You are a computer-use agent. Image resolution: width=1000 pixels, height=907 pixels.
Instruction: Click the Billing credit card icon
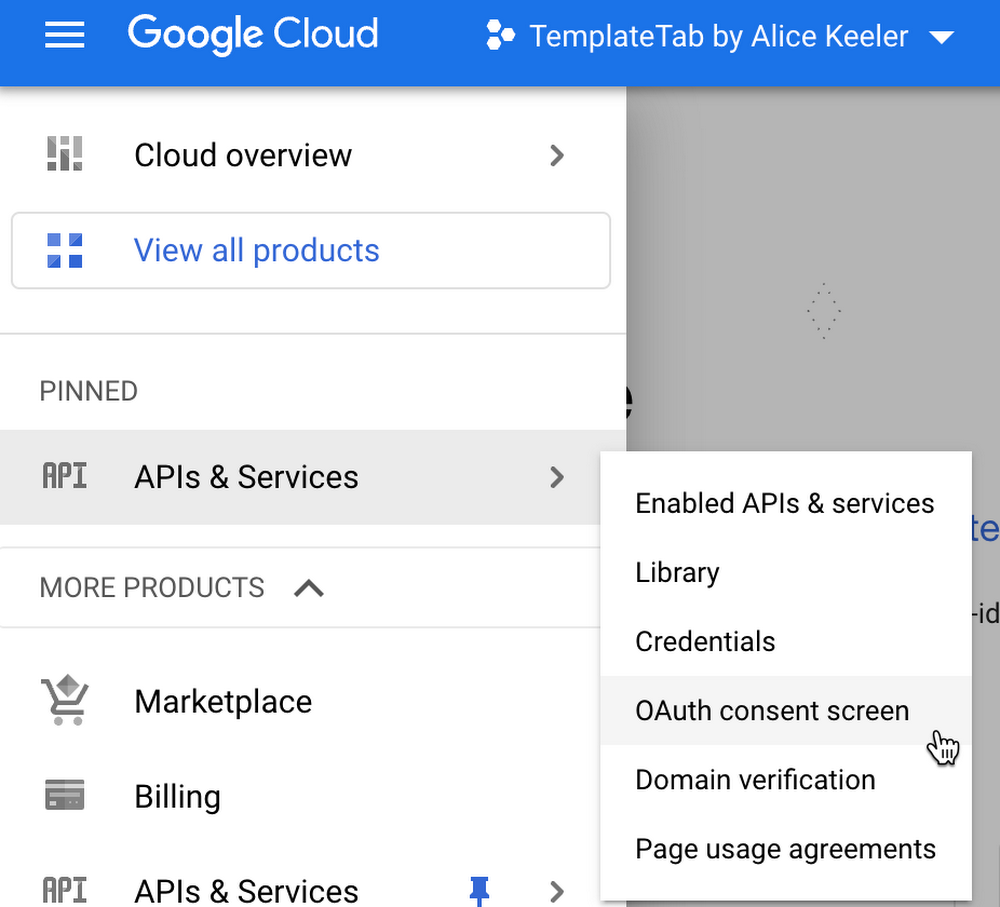point(65,796)
